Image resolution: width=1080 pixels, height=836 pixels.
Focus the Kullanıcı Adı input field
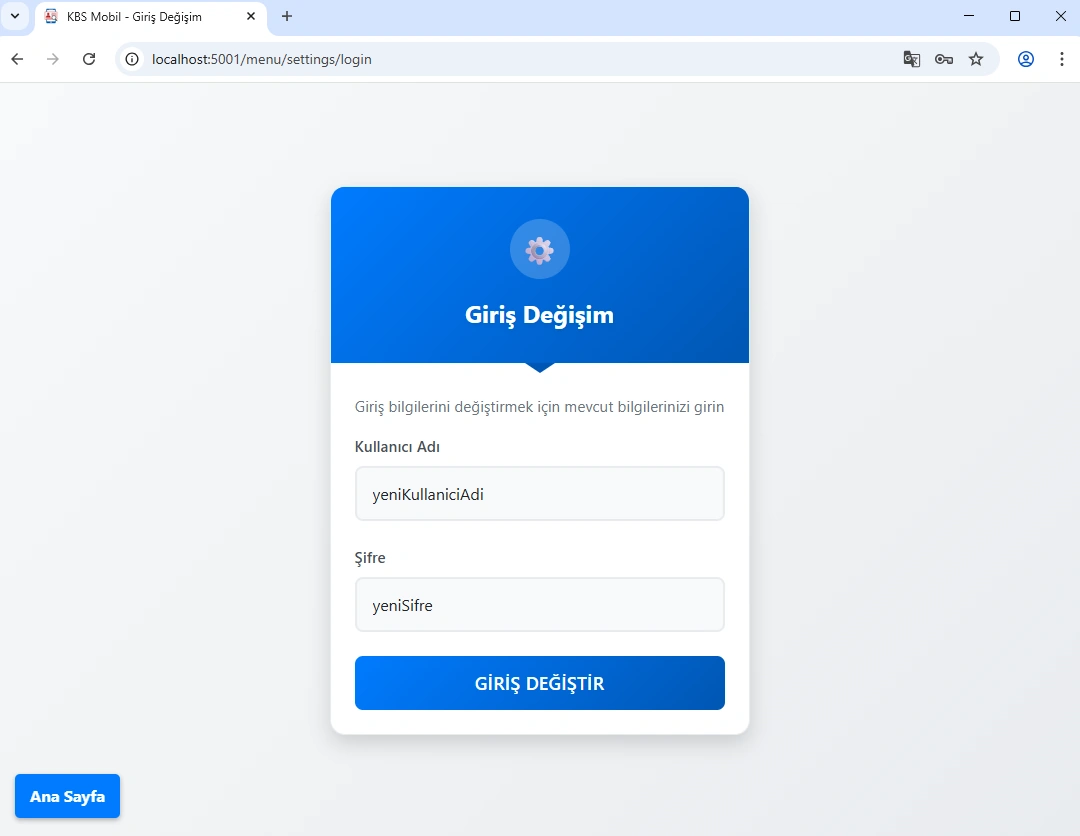(539, 494)
